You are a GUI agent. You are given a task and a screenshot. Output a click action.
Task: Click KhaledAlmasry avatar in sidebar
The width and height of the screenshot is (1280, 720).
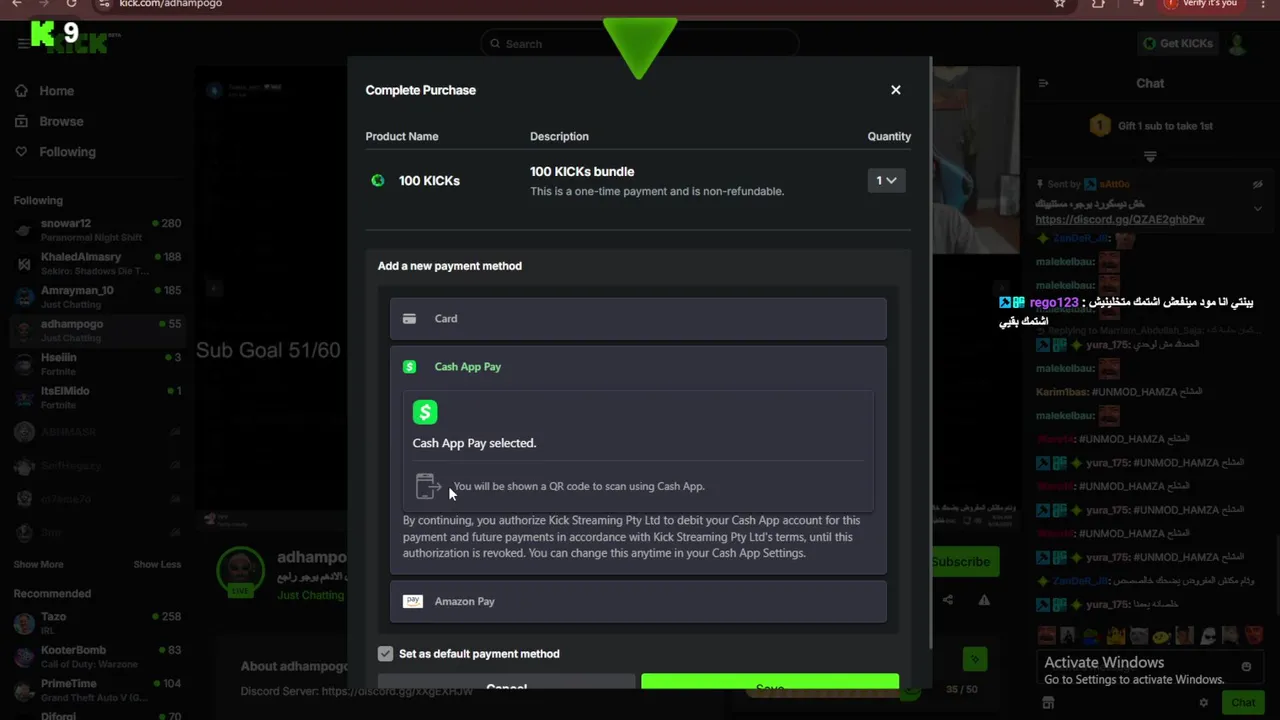coord(24,264)
